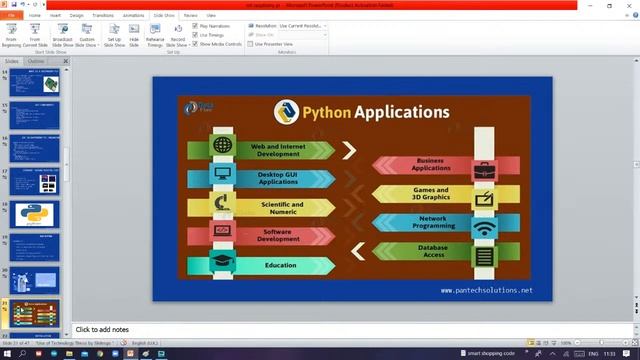Close the slide thumbnail pane
The width and height of the screenshot is (640, 360).
66,61
